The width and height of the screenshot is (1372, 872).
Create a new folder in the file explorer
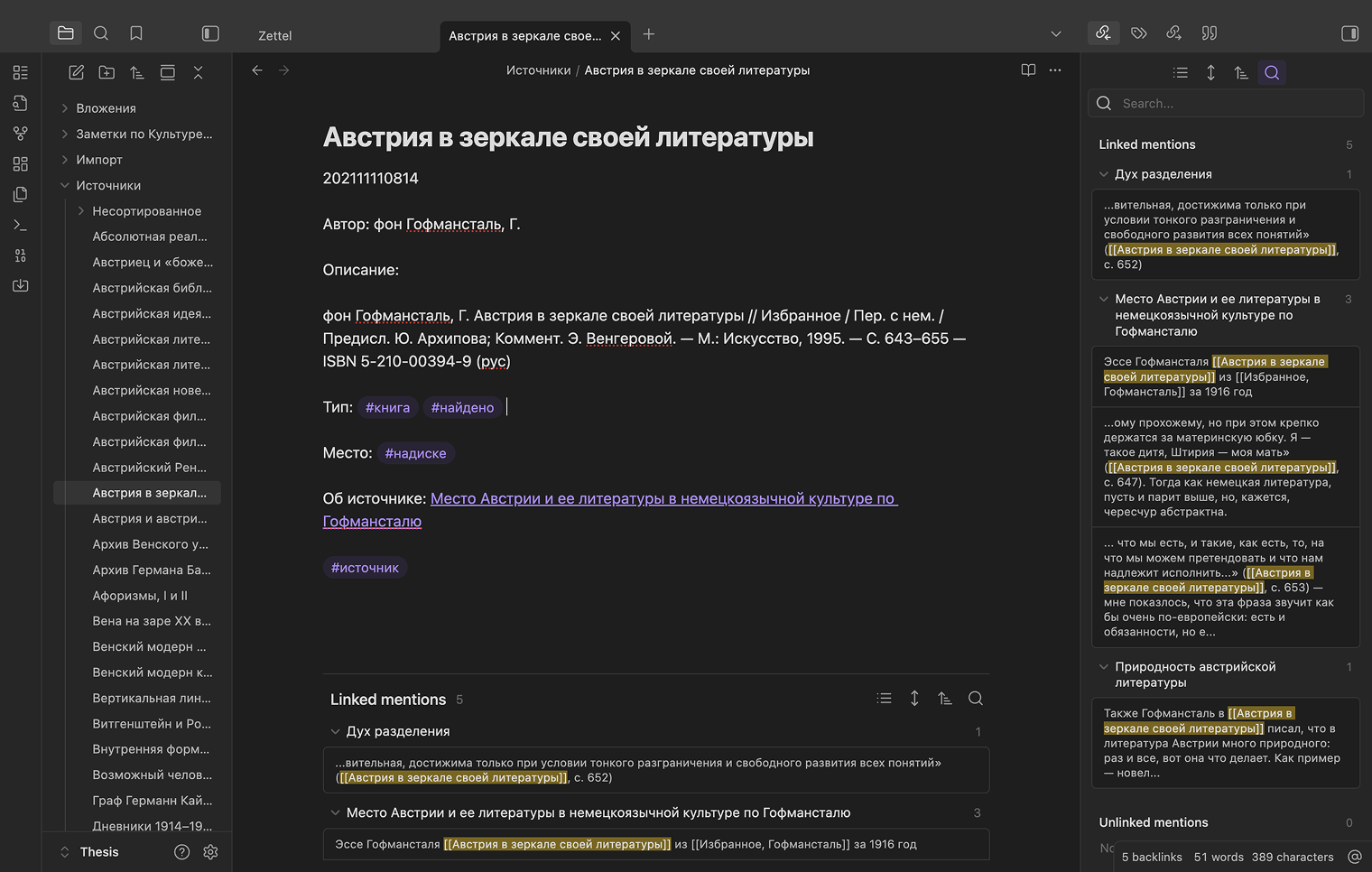[x=107, y=72]
